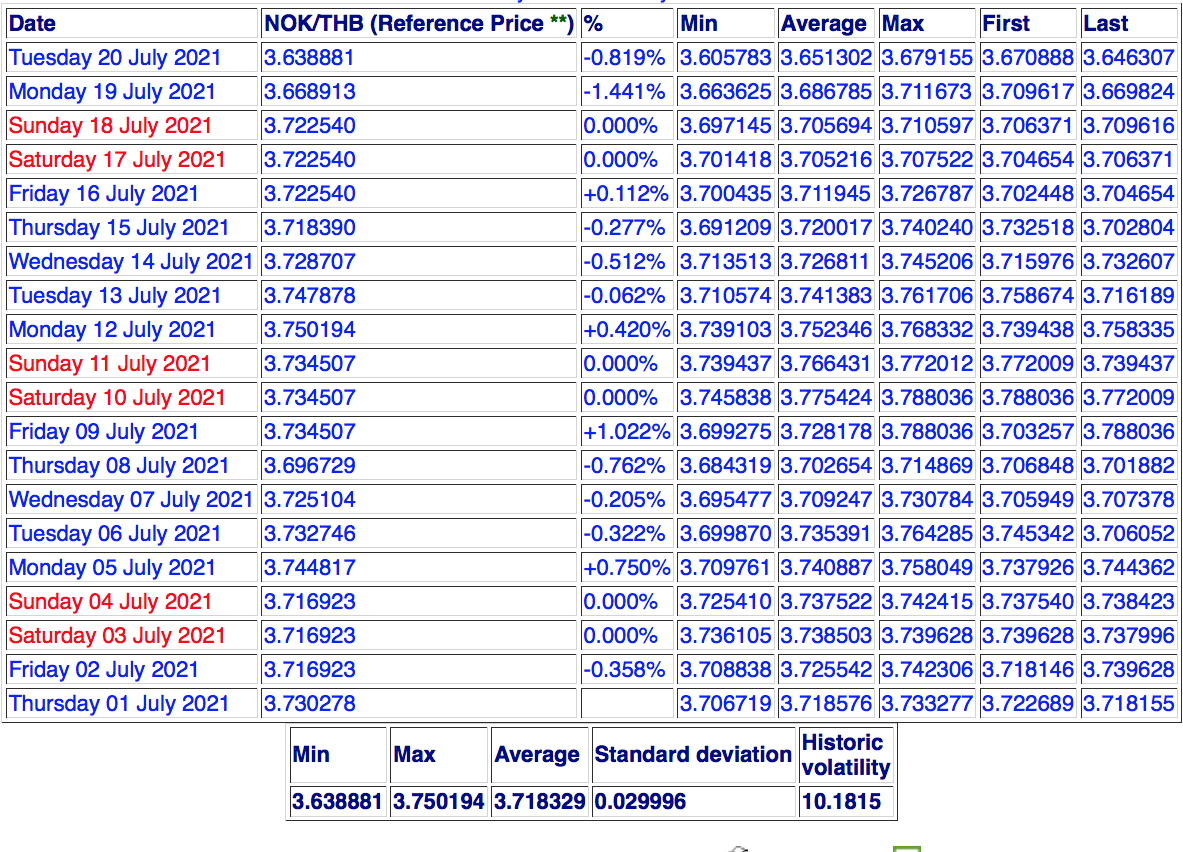Open Wednesday 14 July 2021 entry
The width and height of the screenshot is (1183, 852).
point(130,262)
